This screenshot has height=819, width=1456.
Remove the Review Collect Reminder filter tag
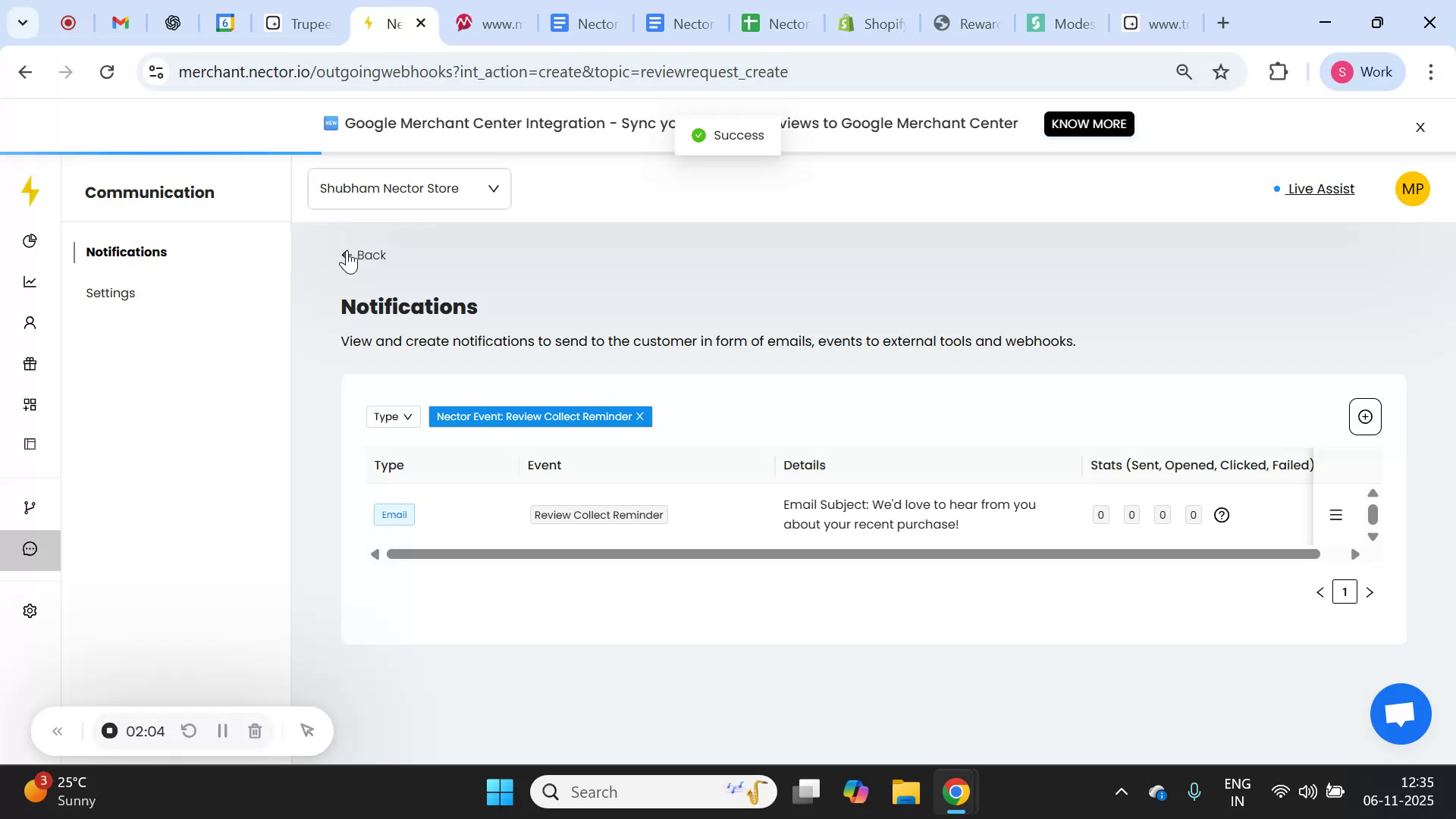point(639,416)
